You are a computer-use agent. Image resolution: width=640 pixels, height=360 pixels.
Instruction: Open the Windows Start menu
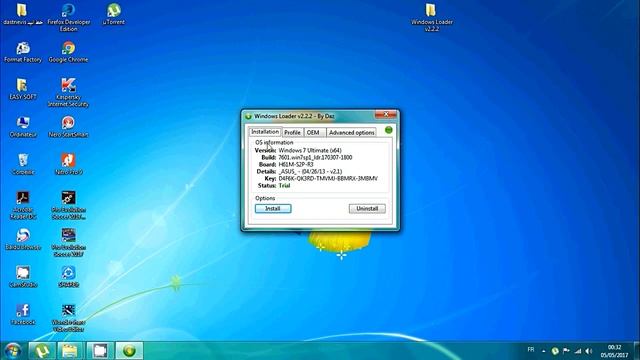coord(12,351)
